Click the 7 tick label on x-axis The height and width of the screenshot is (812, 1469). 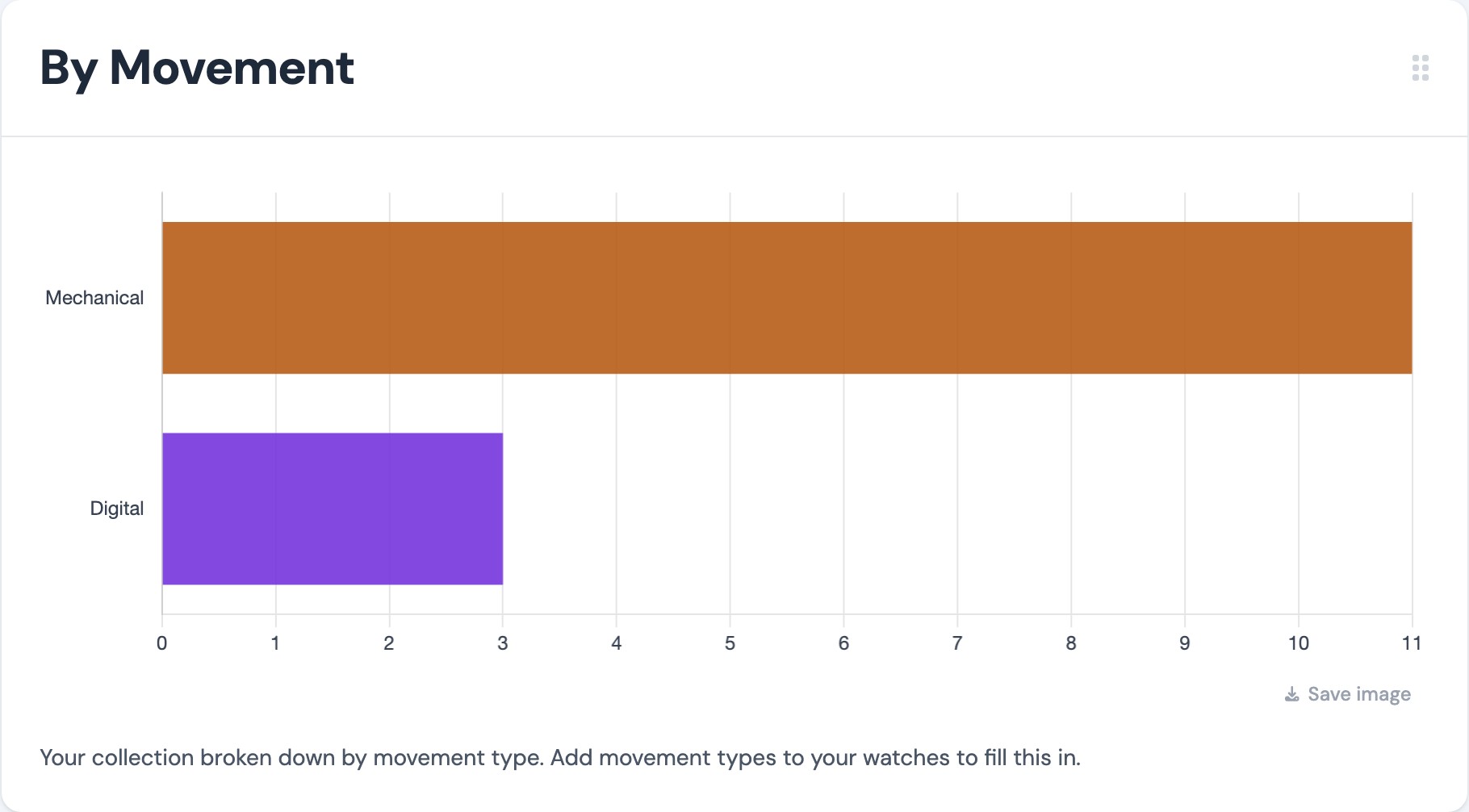[957, 643]
